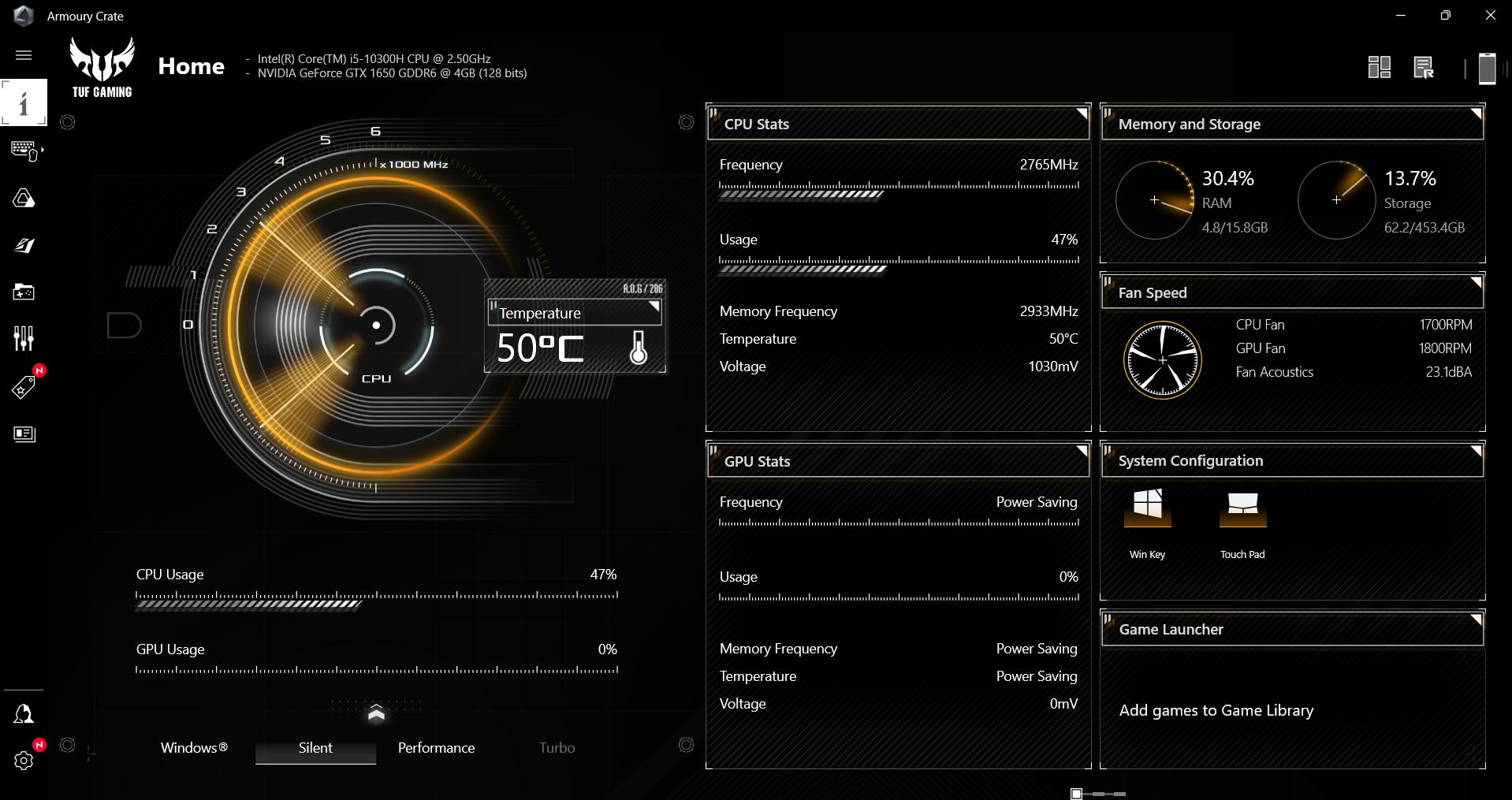Click the CPU Fan 1700RPM reading
Viewport: 1512px width, 800px height.
coord(1445,325)
